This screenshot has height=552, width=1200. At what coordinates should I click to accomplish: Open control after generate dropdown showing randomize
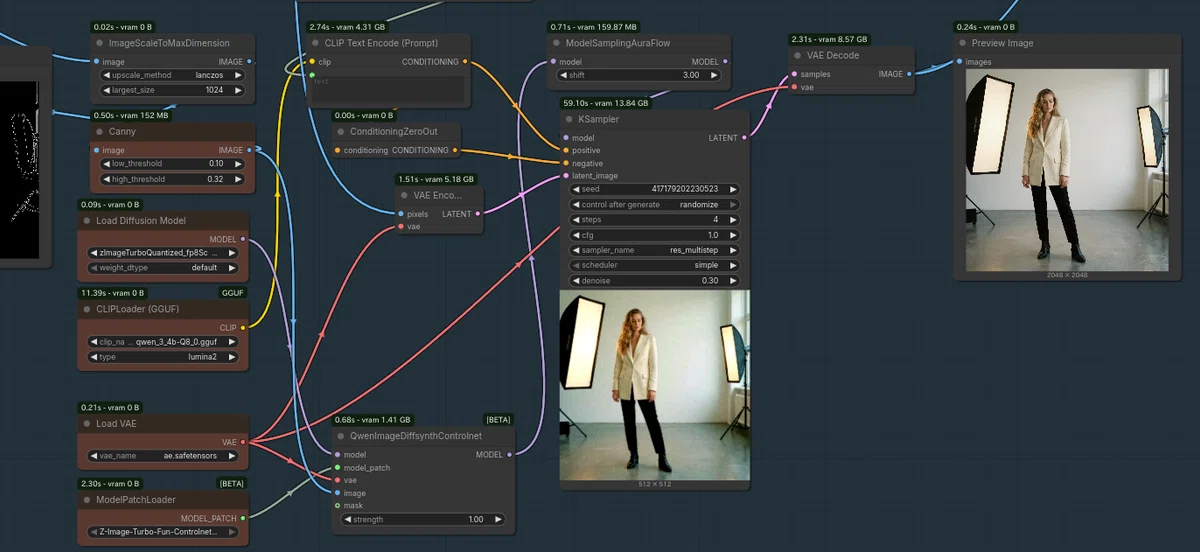pyautogui.click(x=654, y=204)
